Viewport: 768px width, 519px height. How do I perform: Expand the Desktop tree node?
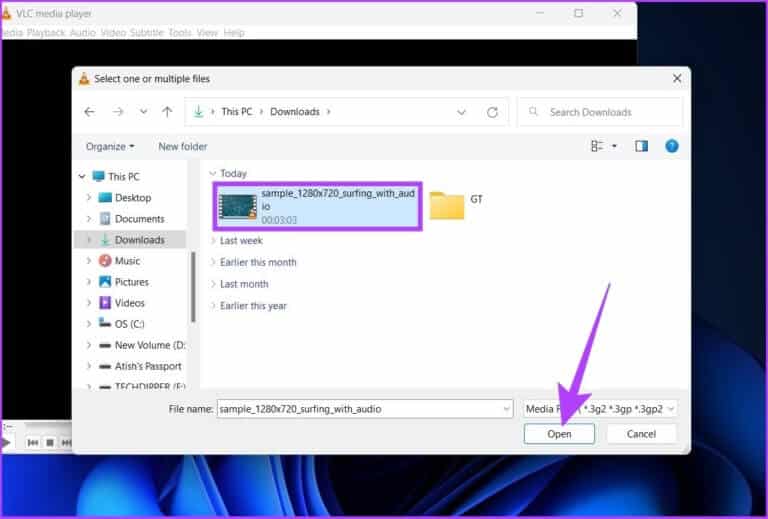89,198
